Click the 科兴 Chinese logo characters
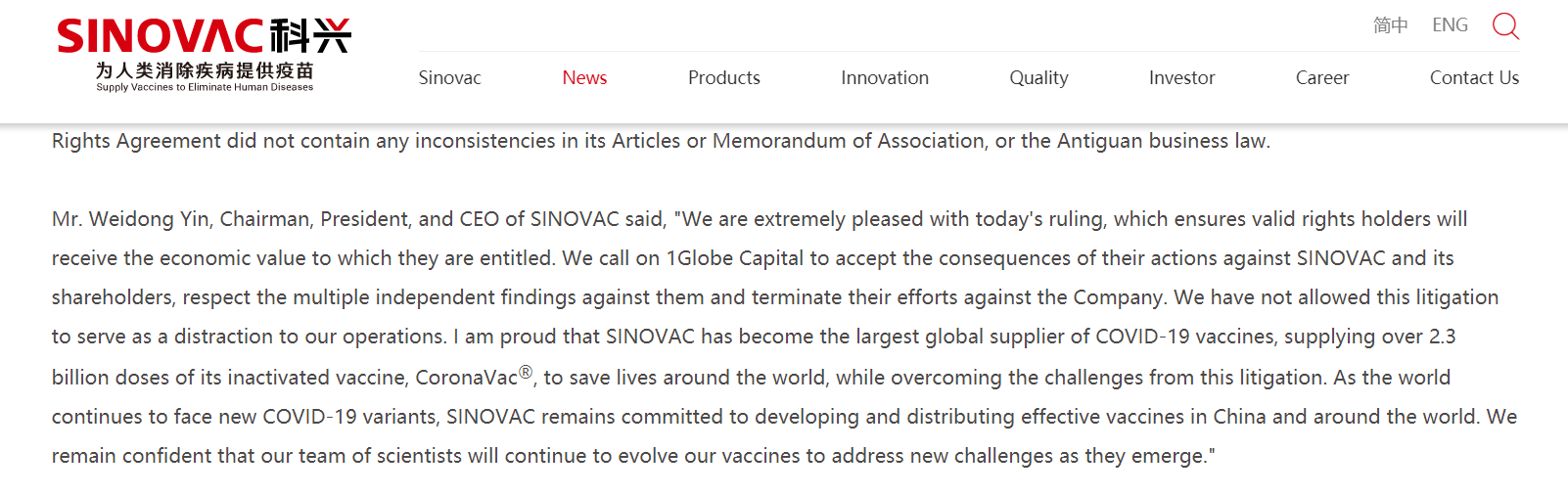Viewport: 1568px width, 496px height. pyautogui.click(x=310, y=36)
